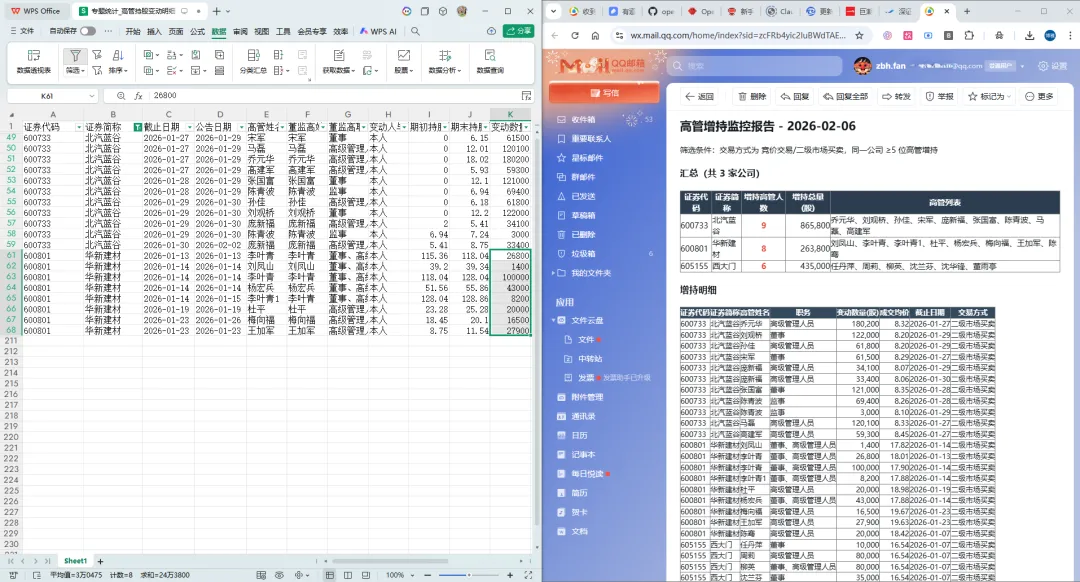Click 返回 back button in mail view
The height and width of the screenshot is (582, 1080).
pyautogui.click(x=699, y=96)
